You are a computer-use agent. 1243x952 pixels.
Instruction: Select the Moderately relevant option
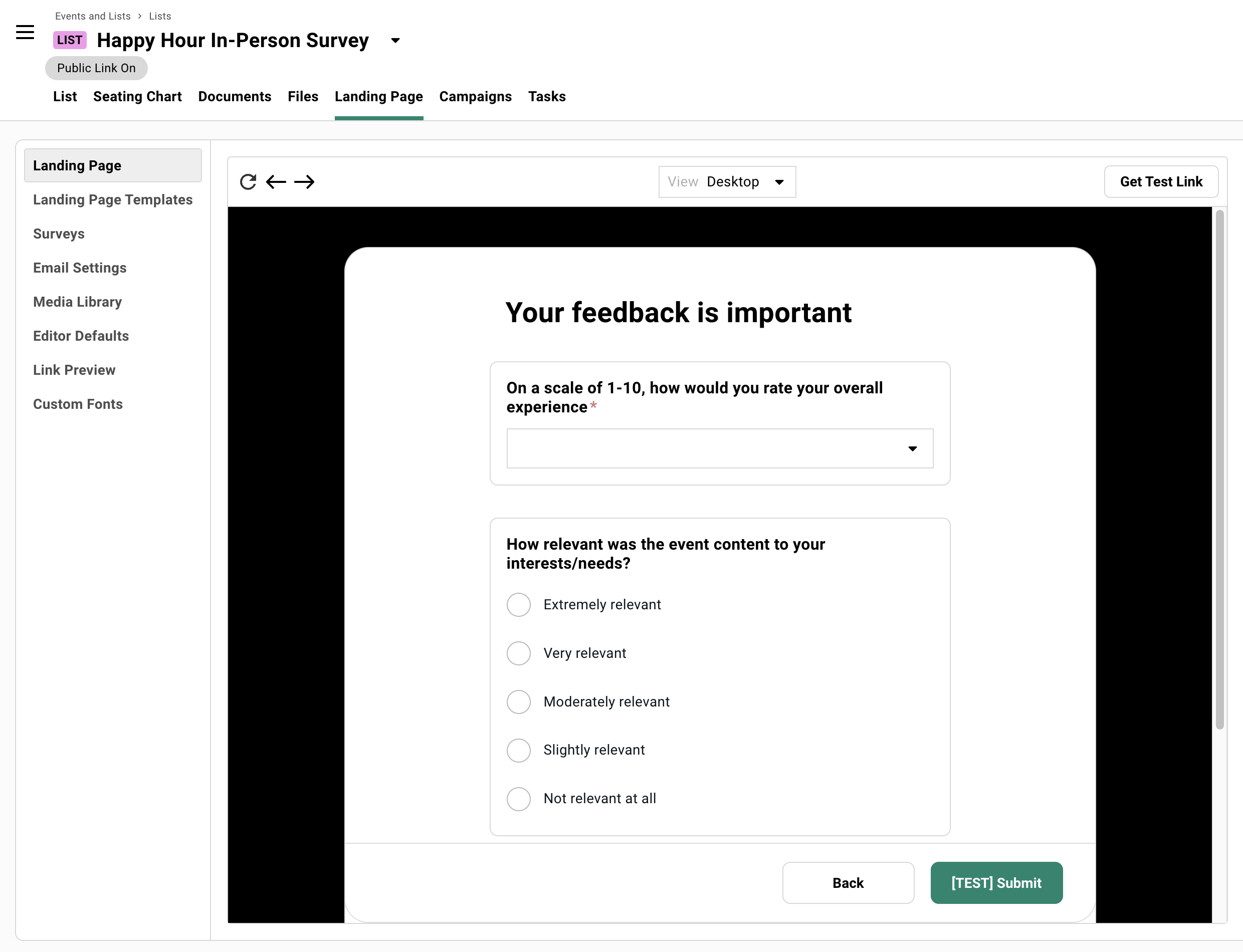tap(518, 701)
